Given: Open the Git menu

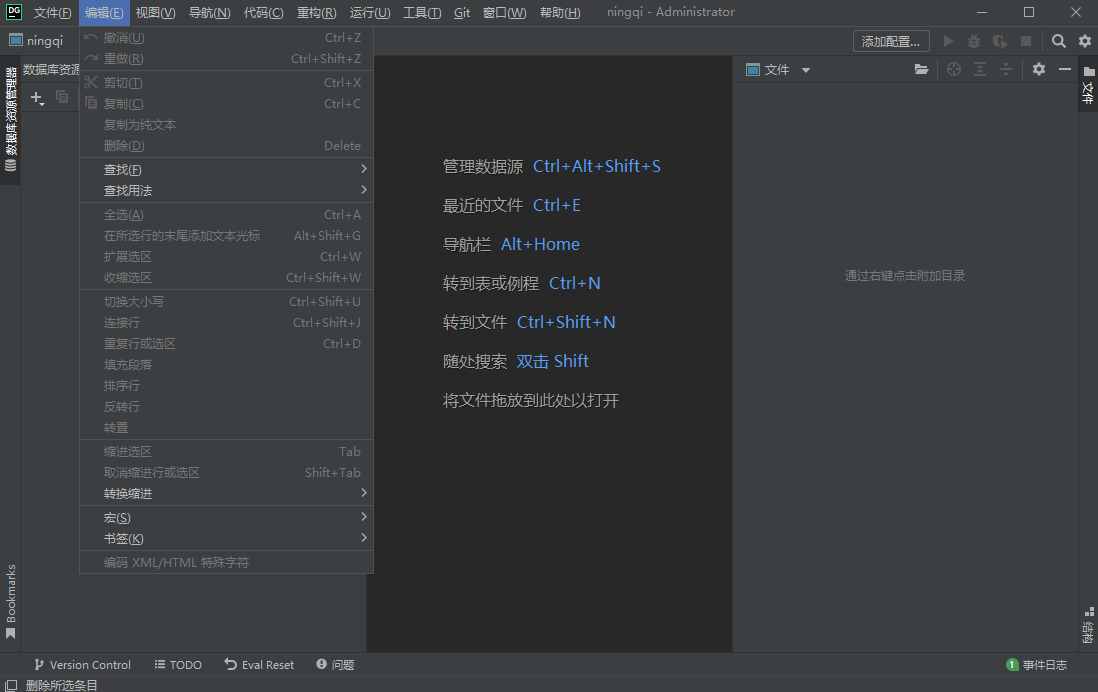Looking at the screenshot, I should click(462, 13).
